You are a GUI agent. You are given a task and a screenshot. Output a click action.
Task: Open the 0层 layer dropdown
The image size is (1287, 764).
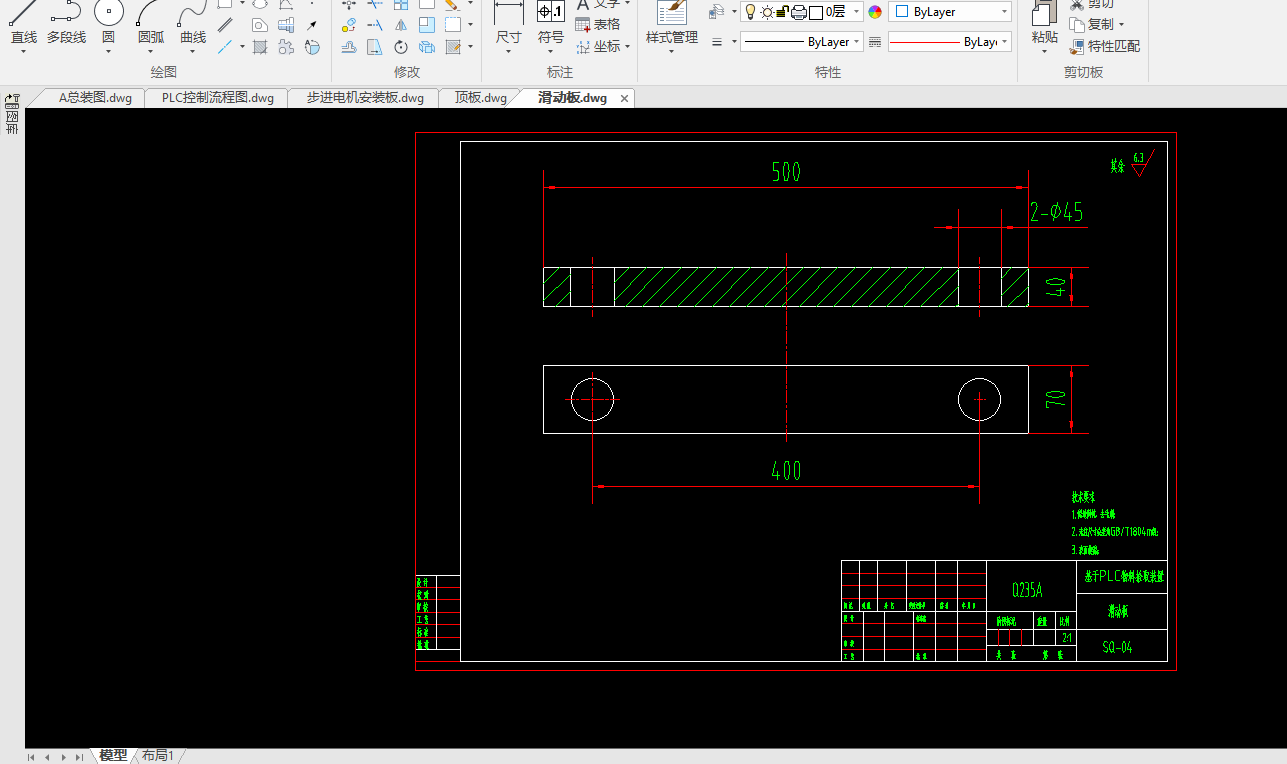[x=857, y=12]
